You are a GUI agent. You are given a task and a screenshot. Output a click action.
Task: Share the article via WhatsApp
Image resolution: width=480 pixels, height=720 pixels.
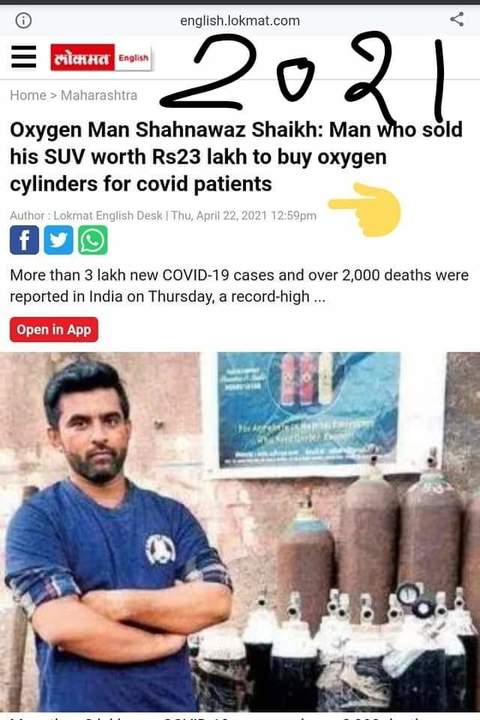tap(93, 240)
